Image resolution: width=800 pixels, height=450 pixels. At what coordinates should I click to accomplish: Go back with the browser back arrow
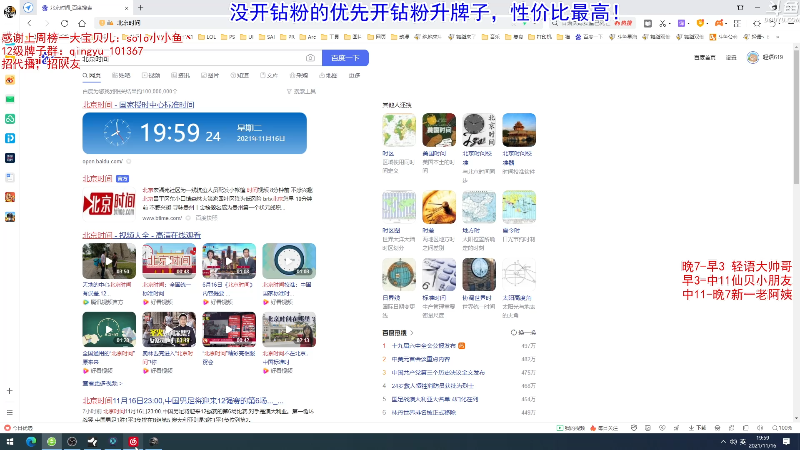[x=30, y=23]
